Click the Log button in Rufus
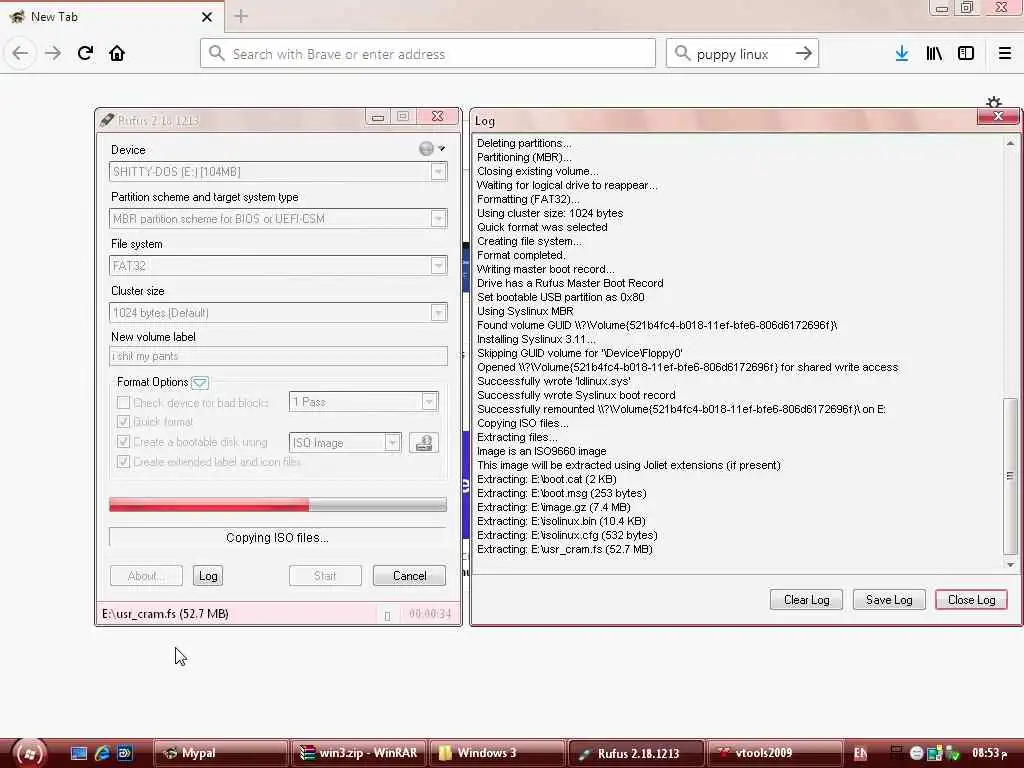This screenshot has width=1024, height=768. (208, 576)
